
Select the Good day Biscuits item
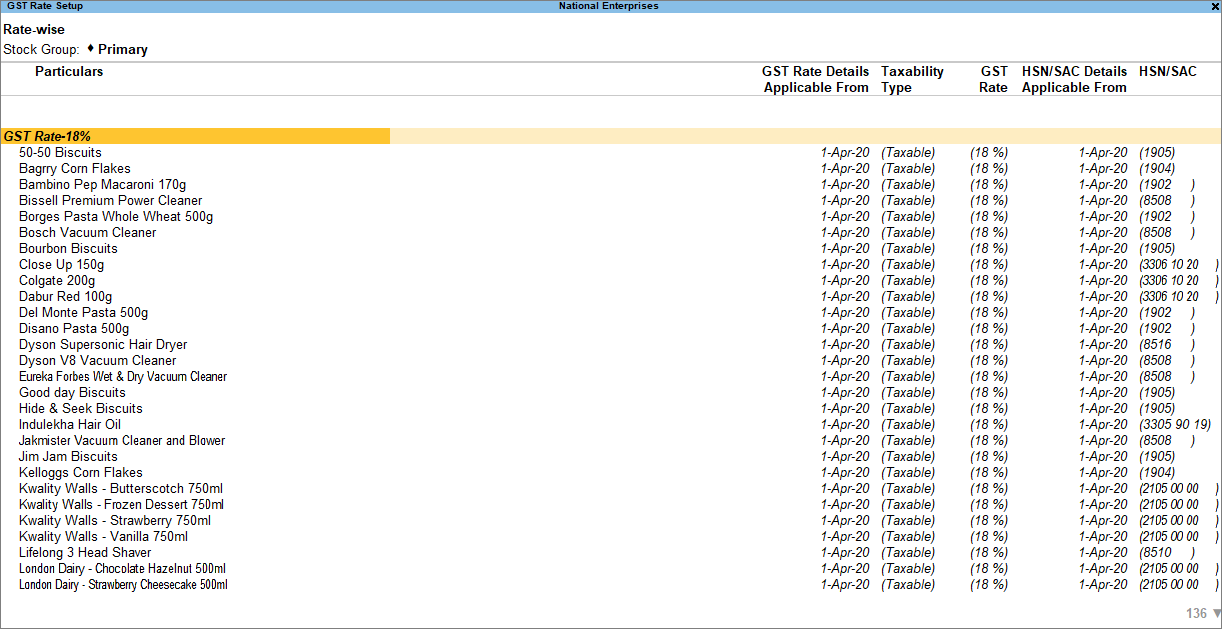tap(72, 392)
